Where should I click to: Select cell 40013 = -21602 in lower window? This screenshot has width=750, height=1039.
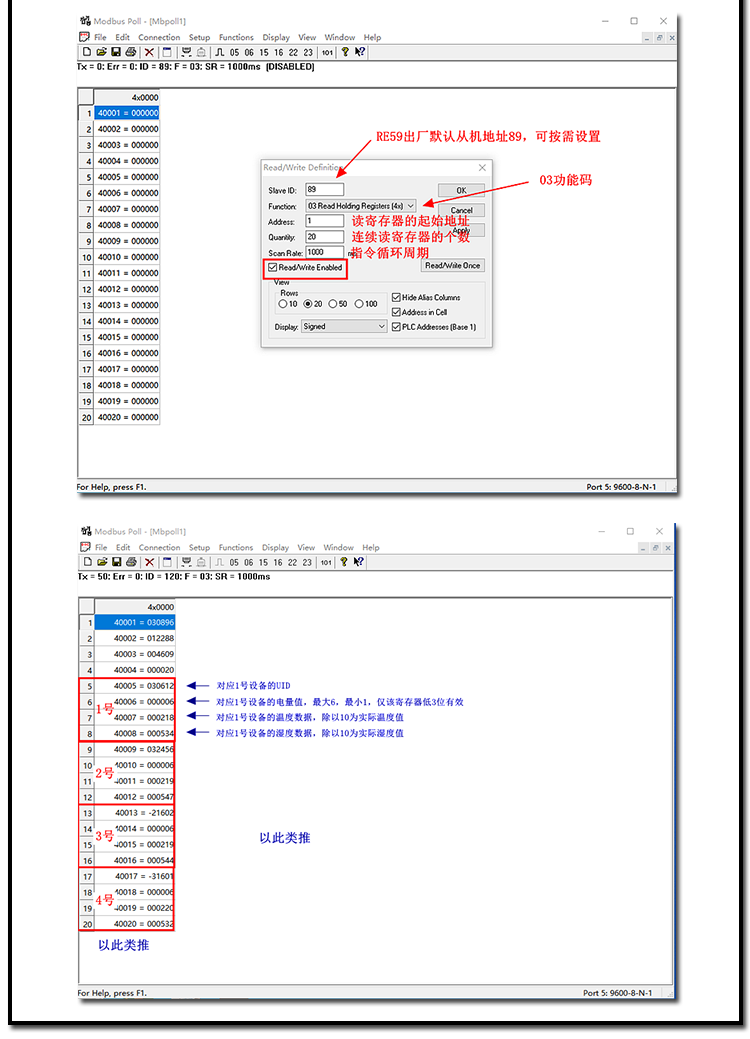(134, 813)
